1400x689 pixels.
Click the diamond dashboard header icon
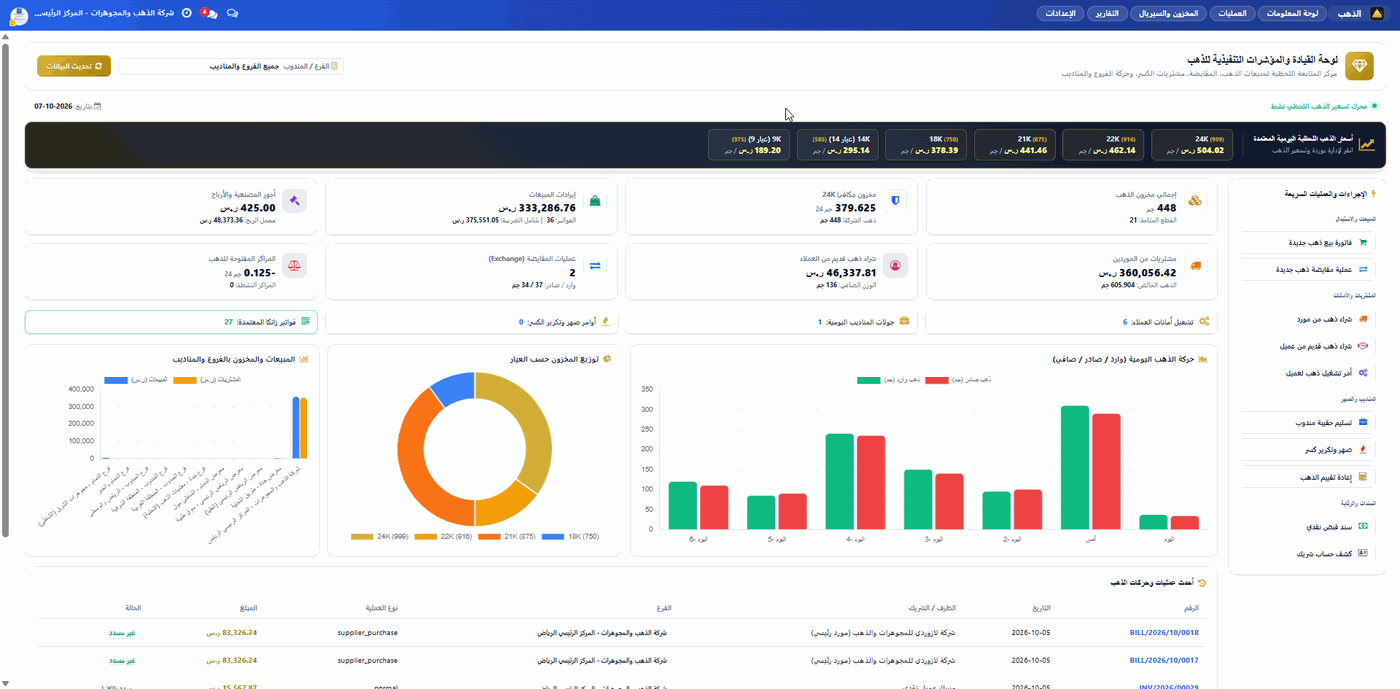(x=1359, y=66)
